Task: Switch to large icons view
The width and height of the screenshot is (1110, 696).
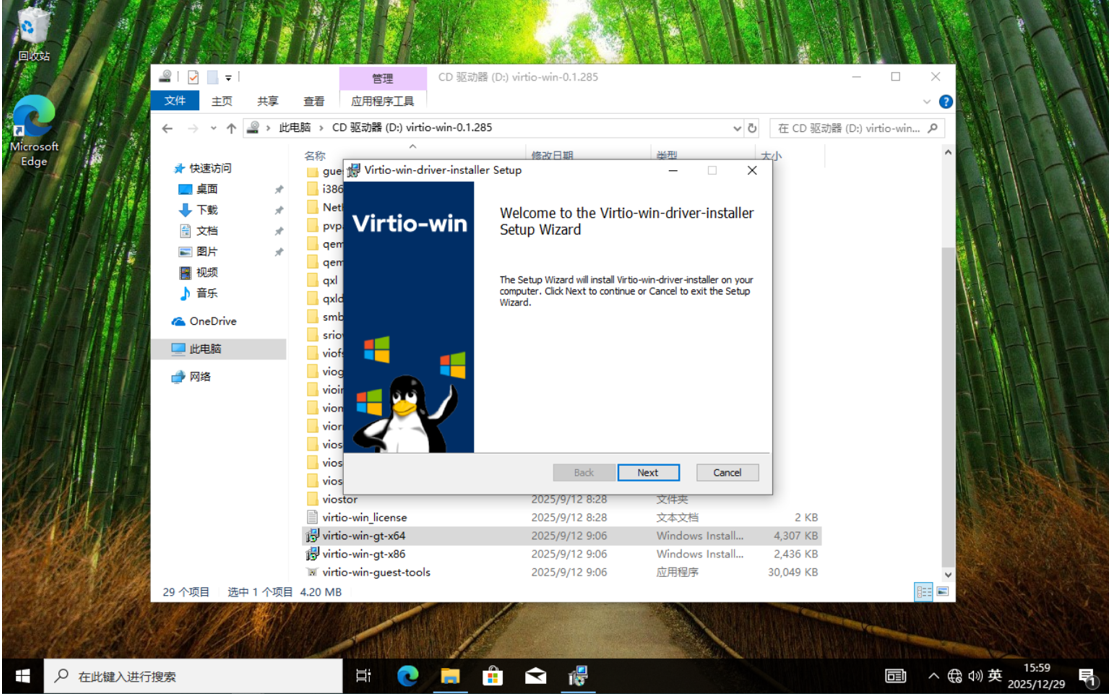Action: pos(942,592)
